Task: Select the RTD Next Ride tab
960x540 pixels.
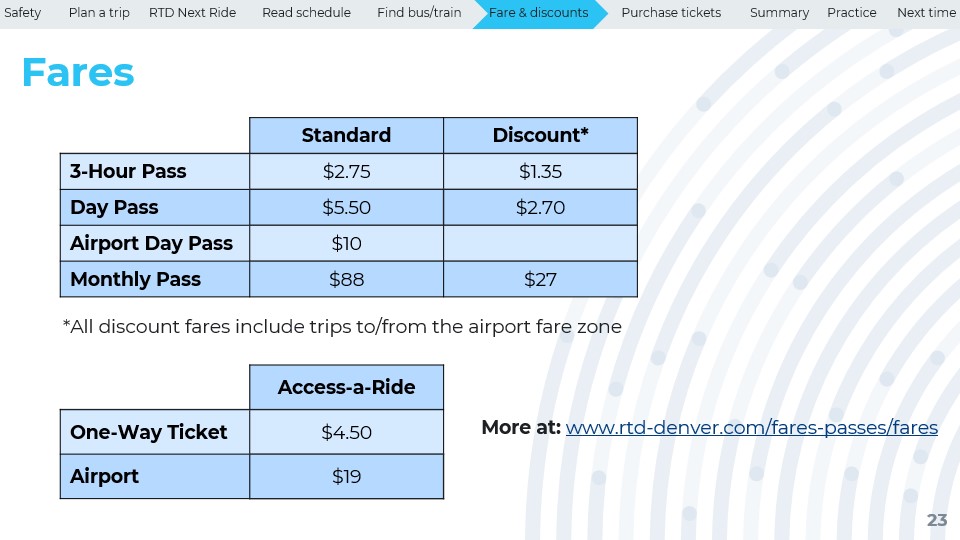Action: pyautogui.click(x=192, y=13)
